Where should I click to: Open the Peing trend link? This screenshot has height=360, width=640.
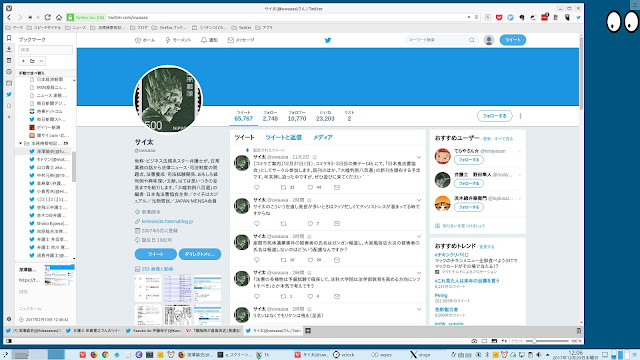(x=441, y=295)
